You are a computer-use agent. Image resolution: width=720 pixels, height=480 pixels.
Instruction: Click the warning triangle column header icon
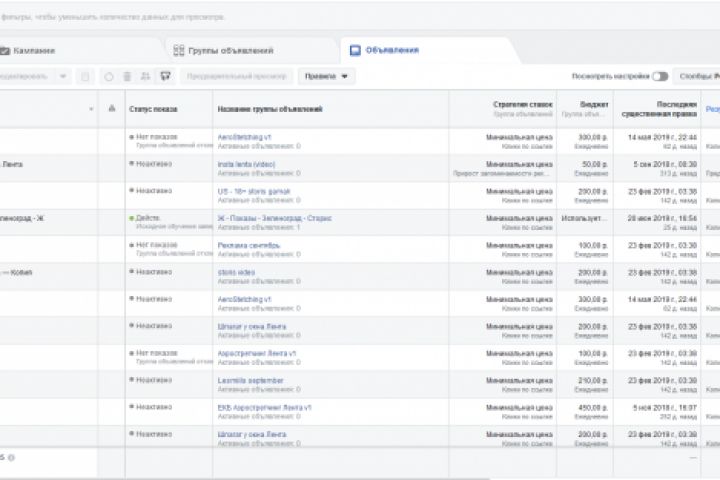click(92, 109)
